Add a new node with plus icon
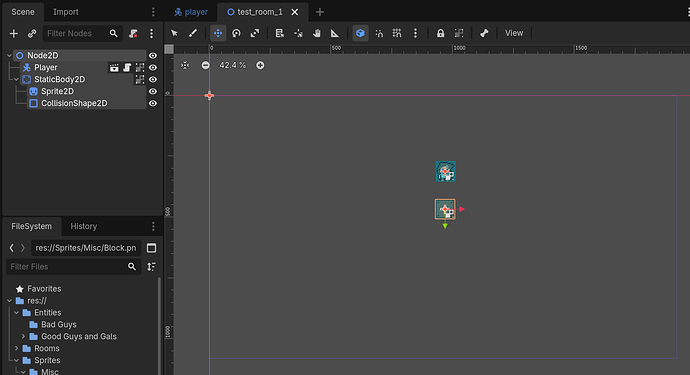 14,33
